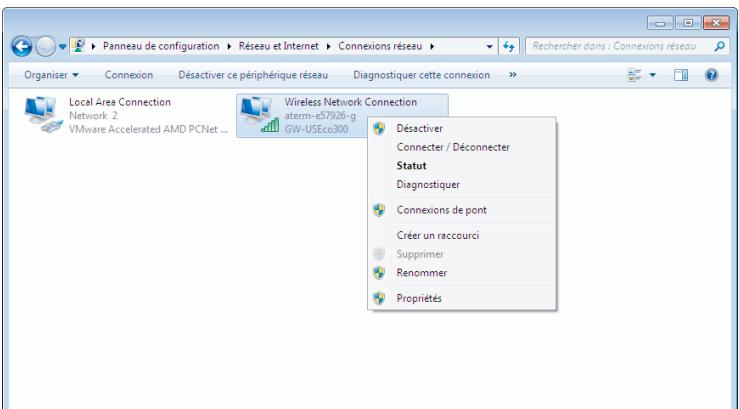This screenshot has width=739, height=409.
Task: Select the Wireless Network Connection icon
Action: point(260,115)
